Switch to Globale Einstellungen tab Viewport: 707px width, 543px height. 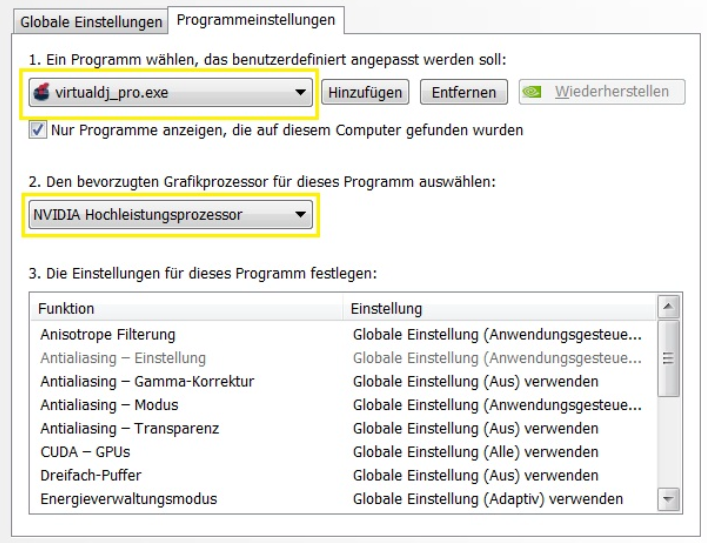[90, 21]
